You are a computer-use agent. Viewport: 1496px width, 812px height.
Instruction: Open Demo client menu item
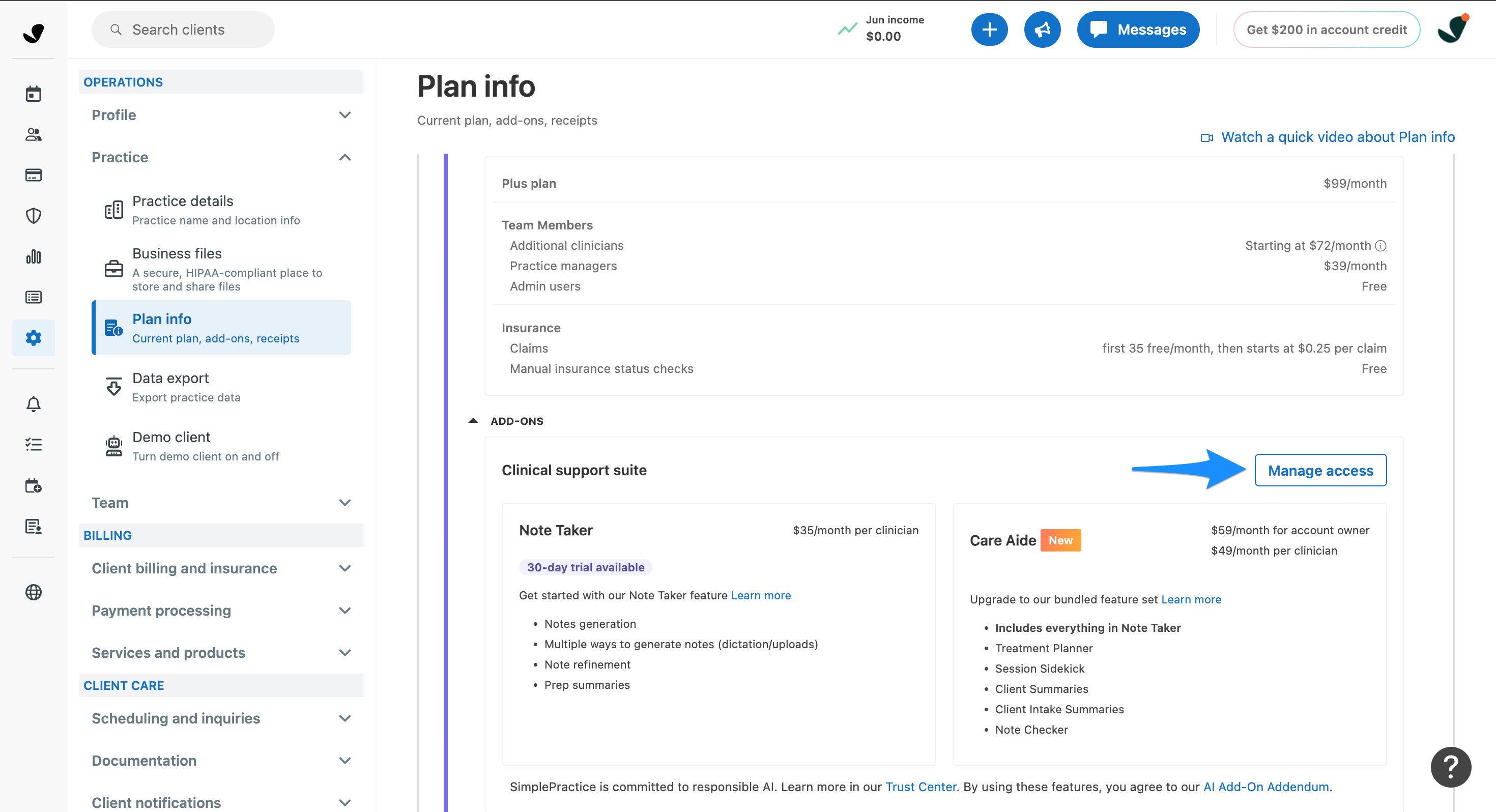221,446
